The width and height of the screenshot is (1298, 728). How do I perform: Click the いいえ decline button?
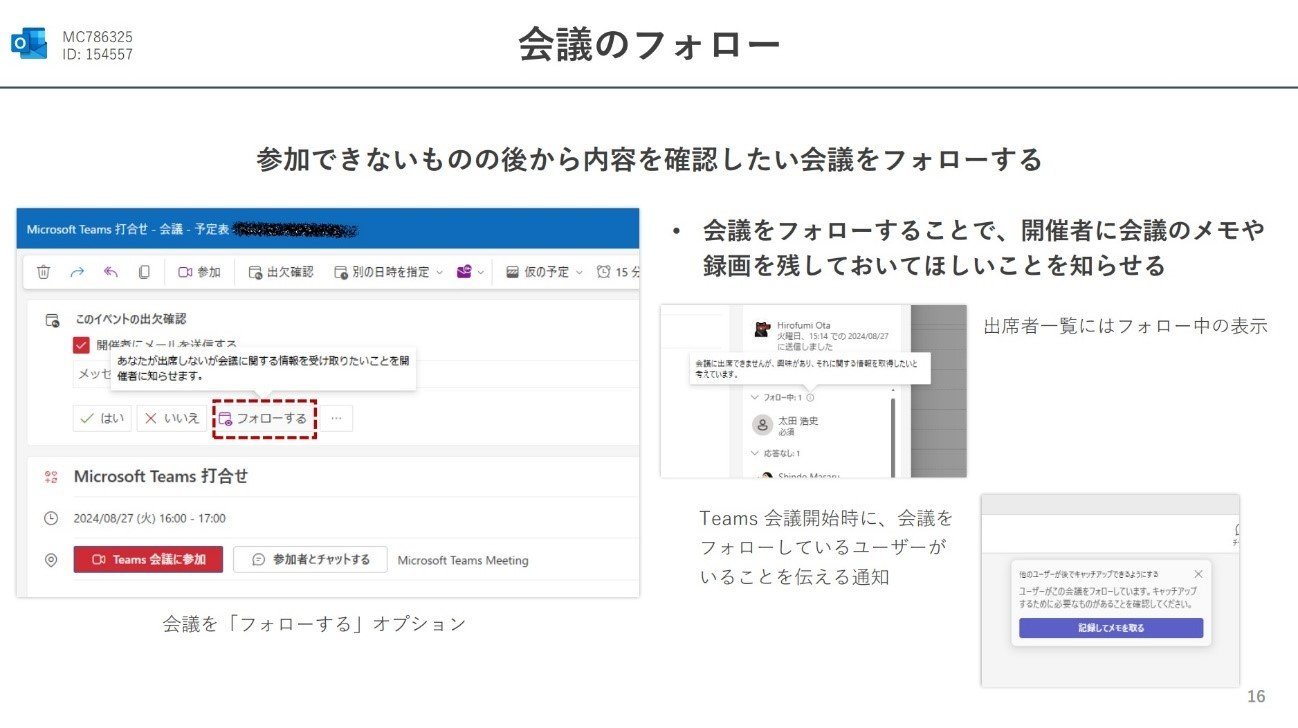point(172,418)
